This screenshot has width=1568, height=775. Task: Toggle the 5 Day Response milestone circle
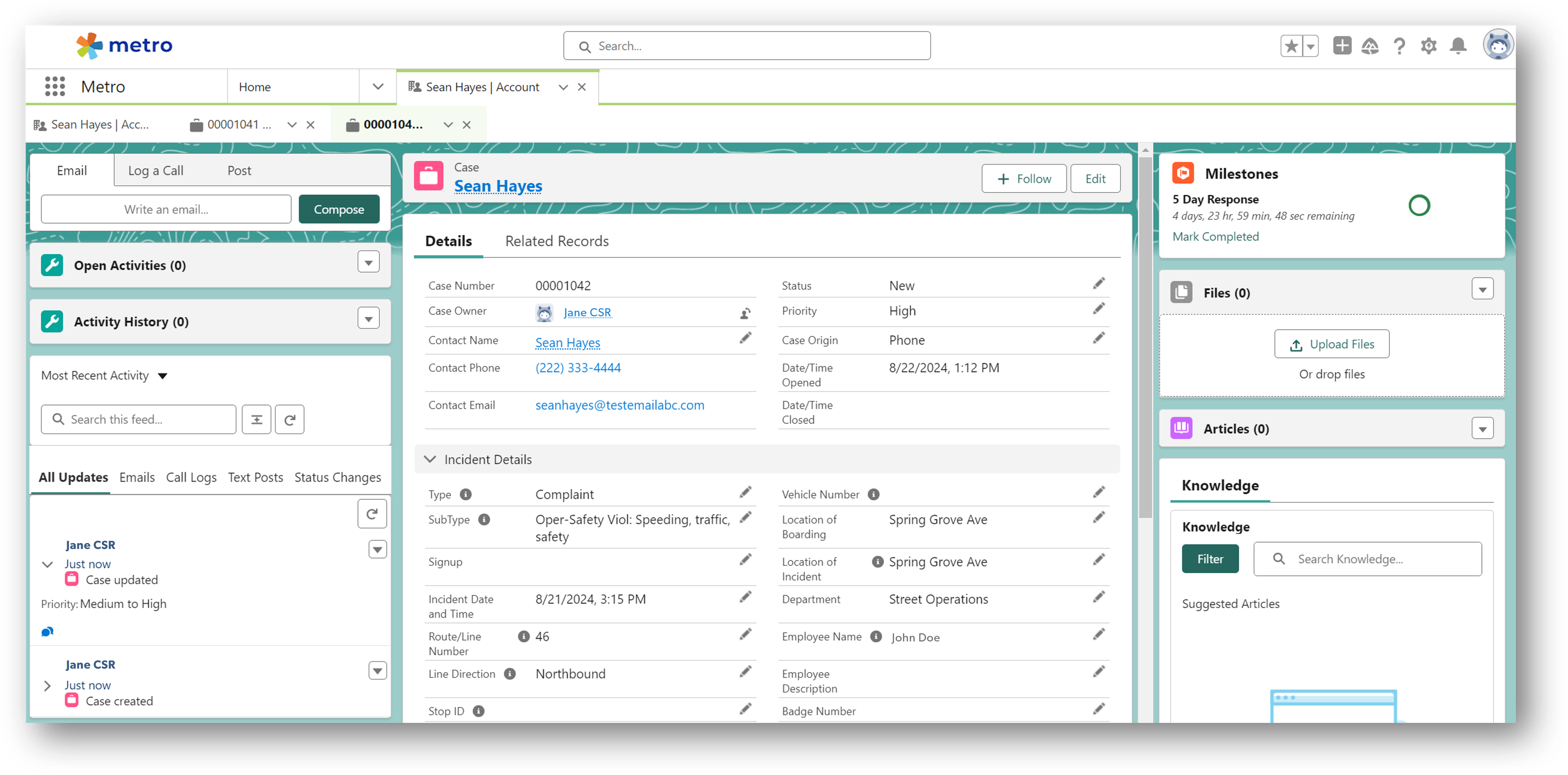pyautogui.click(x=1419, y=206)
